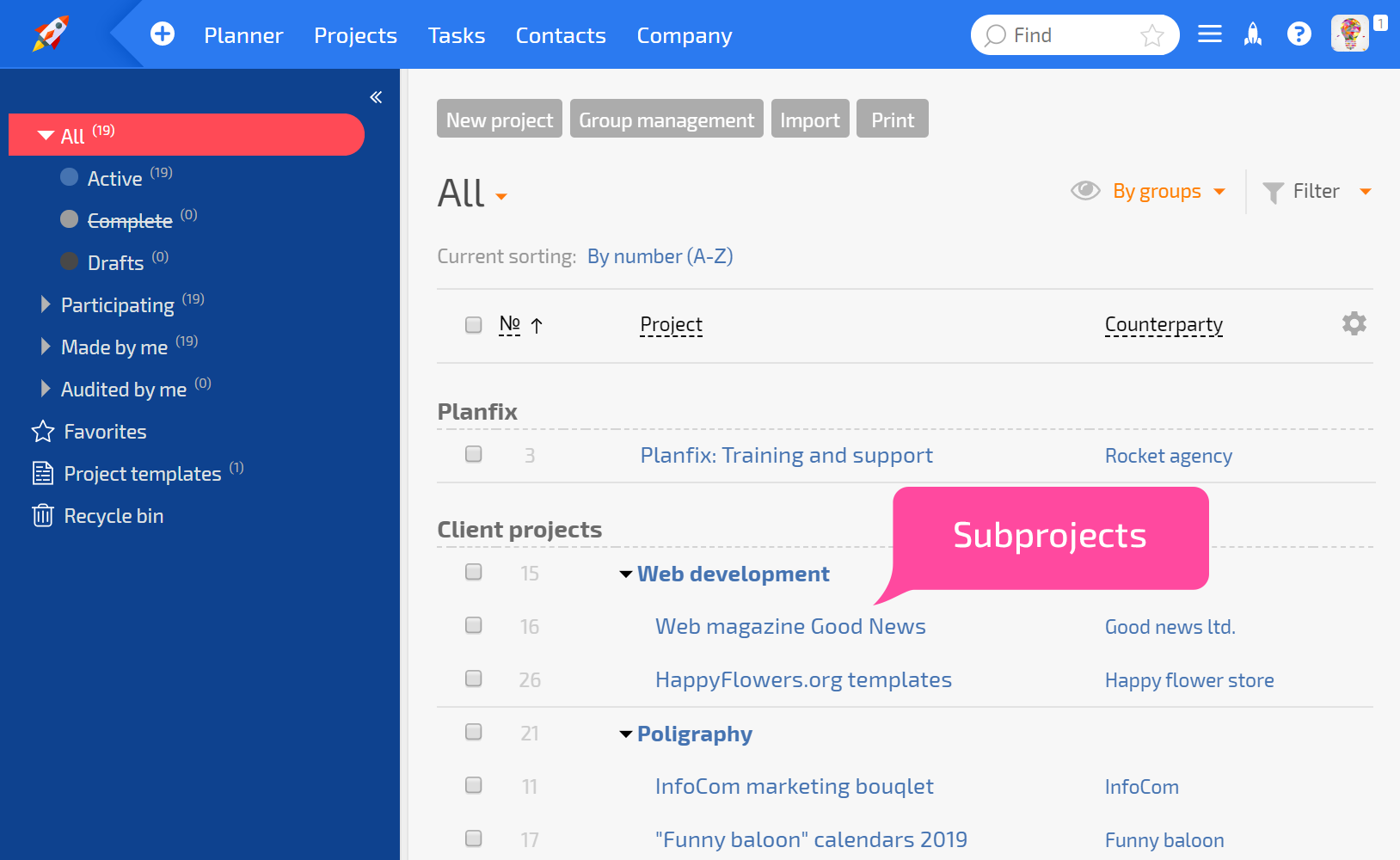
Task: Click the magnifier icon in Find box
Action: click(995, 35)
